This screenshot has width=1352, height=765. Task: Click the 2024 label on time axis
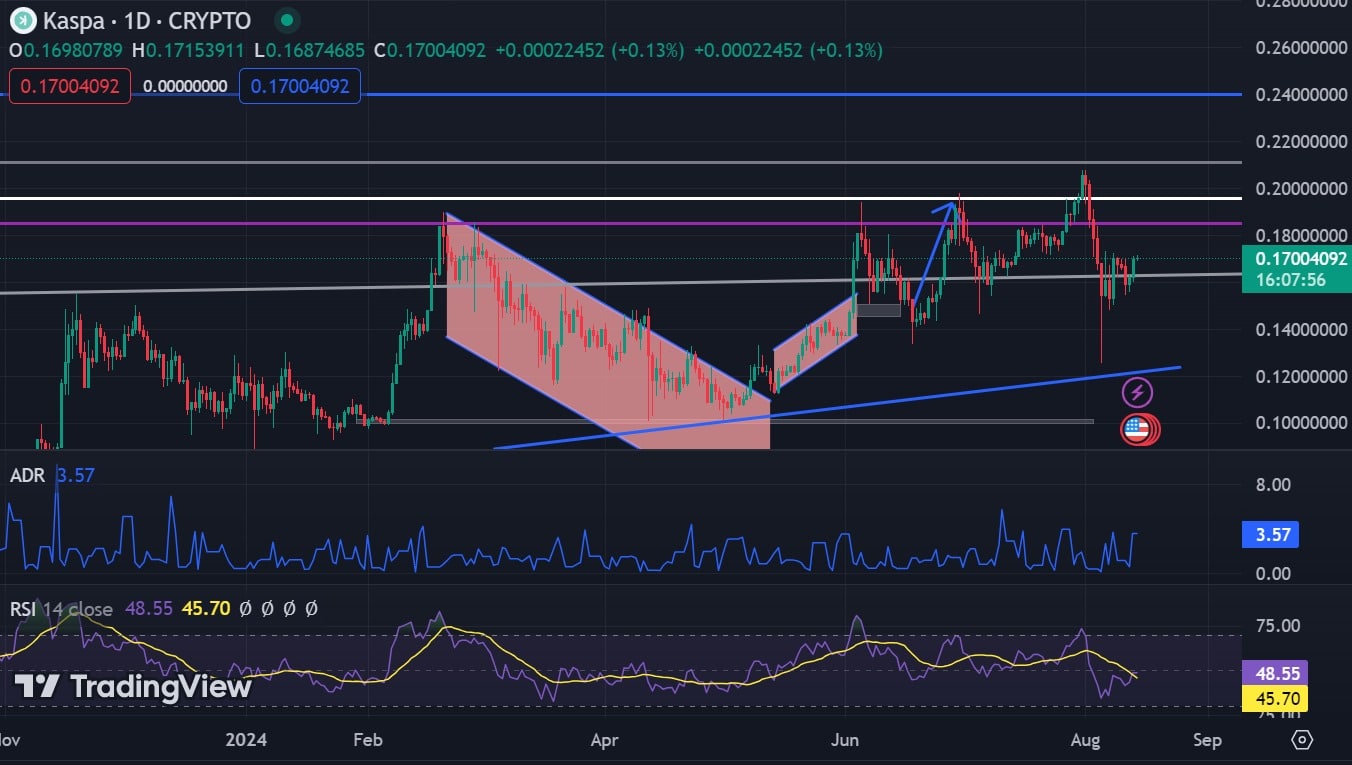(246, 741)
